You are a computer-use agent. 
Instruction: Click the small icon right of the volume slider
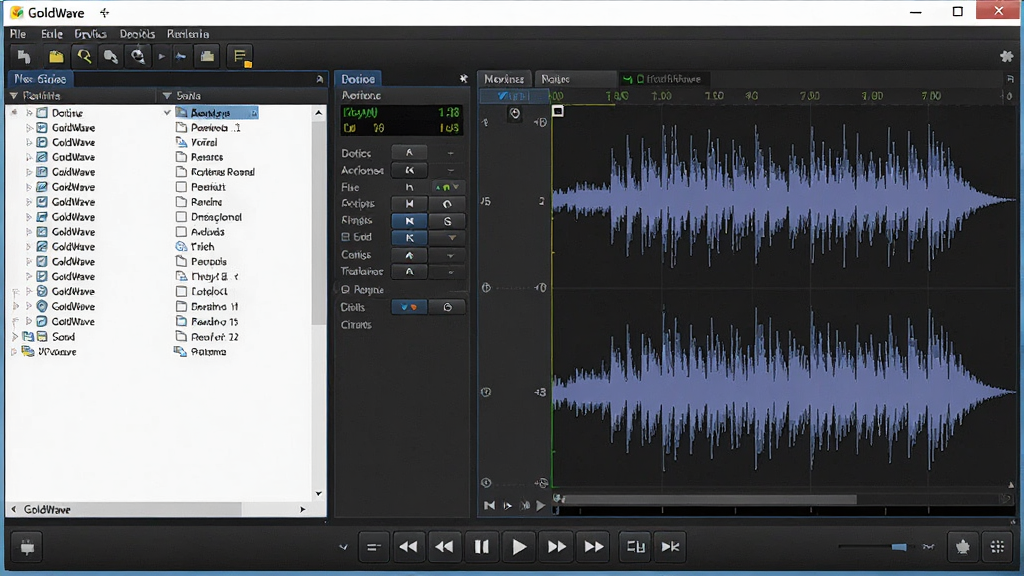pyautogui.click(x=928, y=547)
